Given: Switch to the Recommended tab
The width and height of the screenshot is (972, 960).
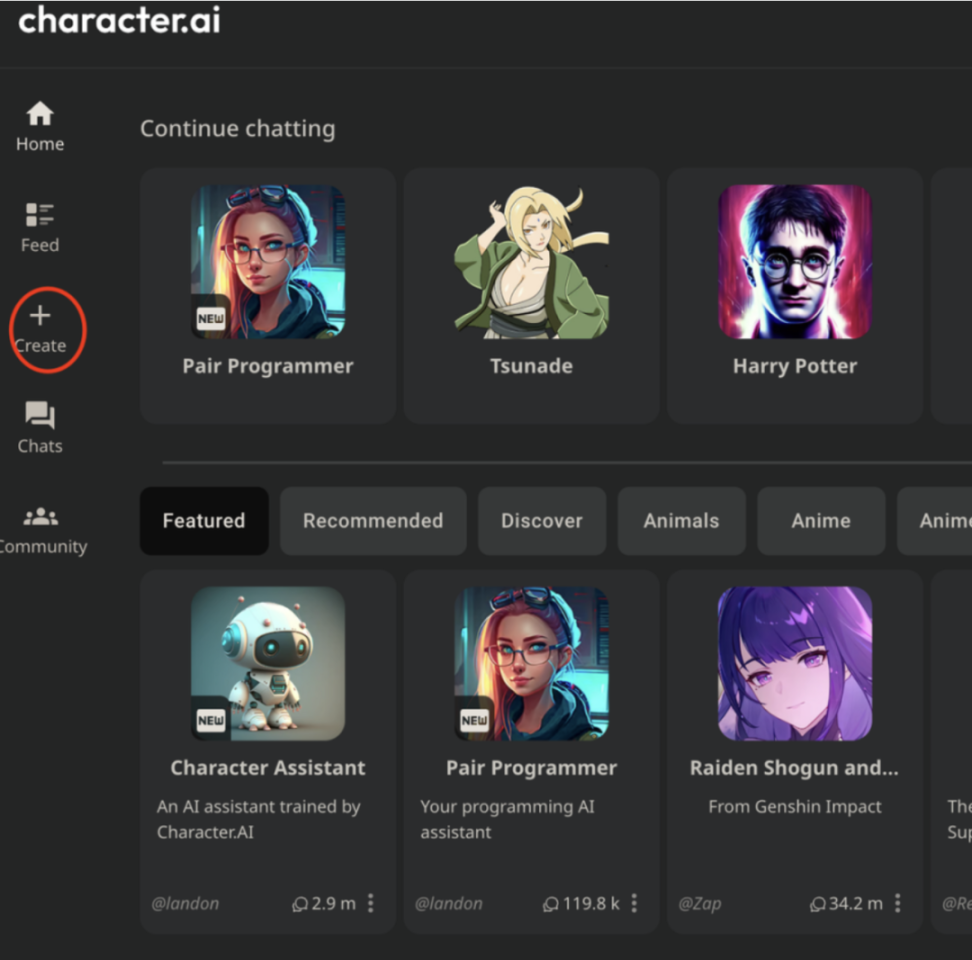Looking at the screenshot, I should coord(373,521).
